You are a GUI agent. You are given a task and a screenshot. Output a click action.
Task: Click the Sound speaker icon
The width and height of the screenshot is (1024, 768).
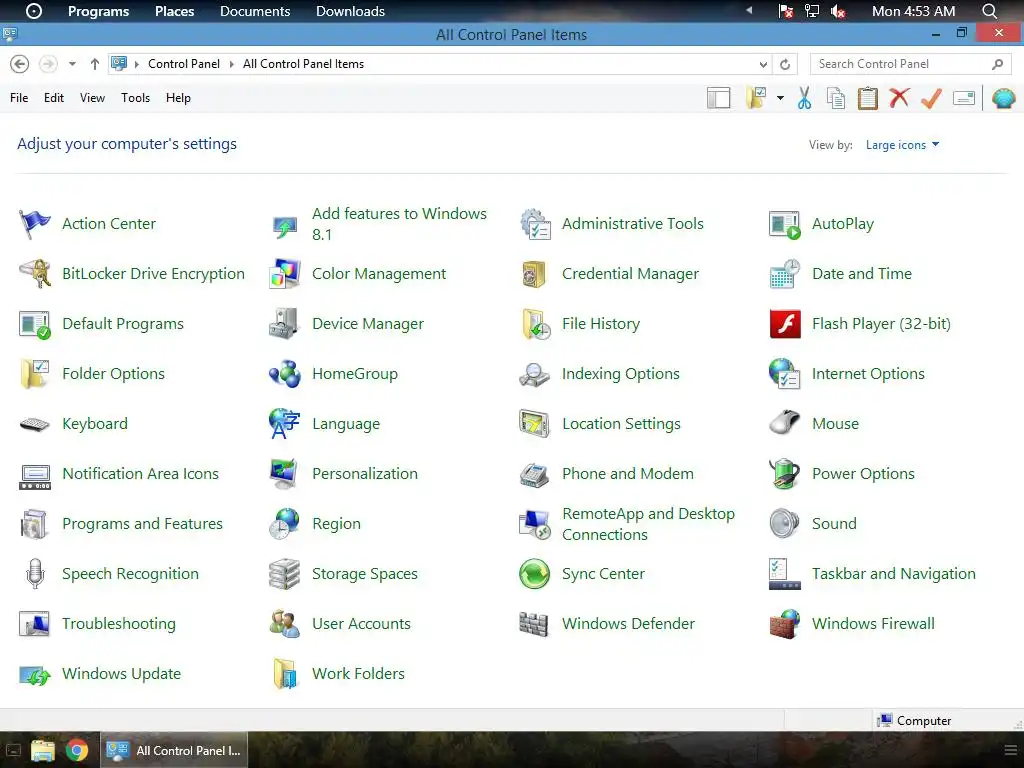(785, 524)
